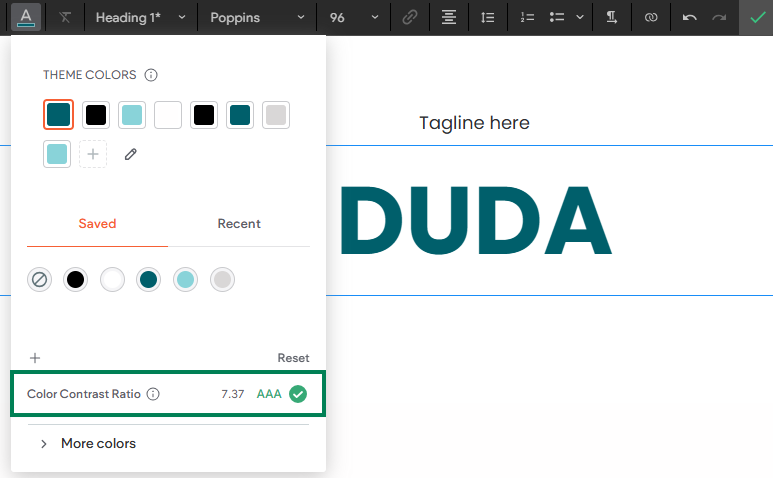Apply bulleted list formatting
Screen dimensions: 773x478
[x=557, y=18]
